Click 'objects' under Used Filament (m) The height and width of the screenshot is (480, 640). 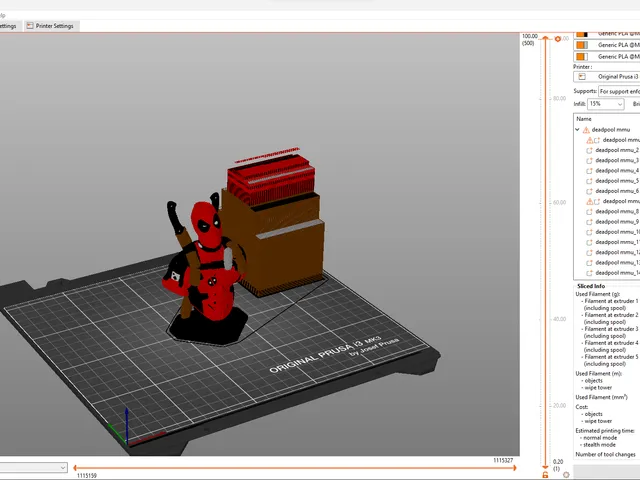[x=593, y=380]
